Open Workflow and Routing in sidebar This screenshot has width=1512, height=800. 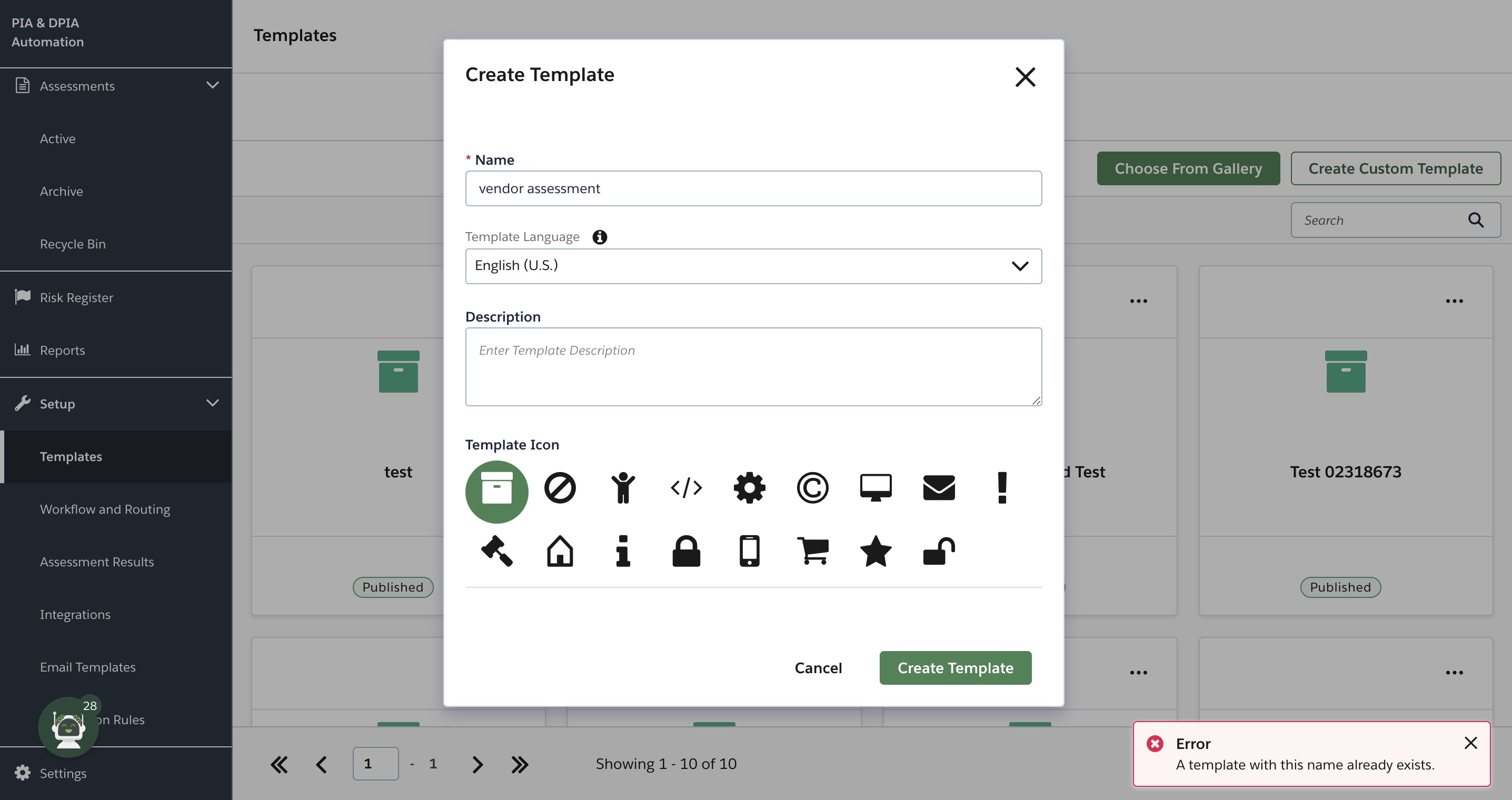point(104,509)
